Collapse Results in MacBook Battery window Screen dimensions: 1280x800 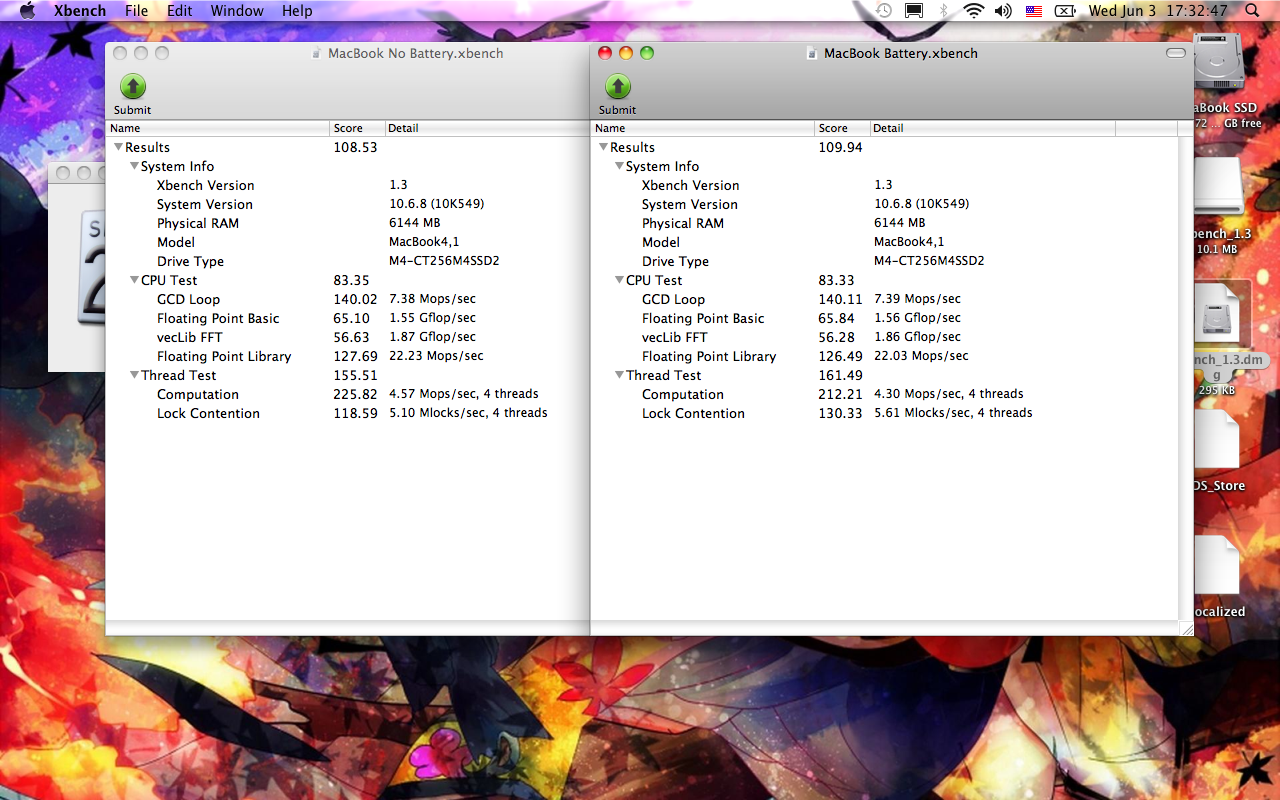603,147
